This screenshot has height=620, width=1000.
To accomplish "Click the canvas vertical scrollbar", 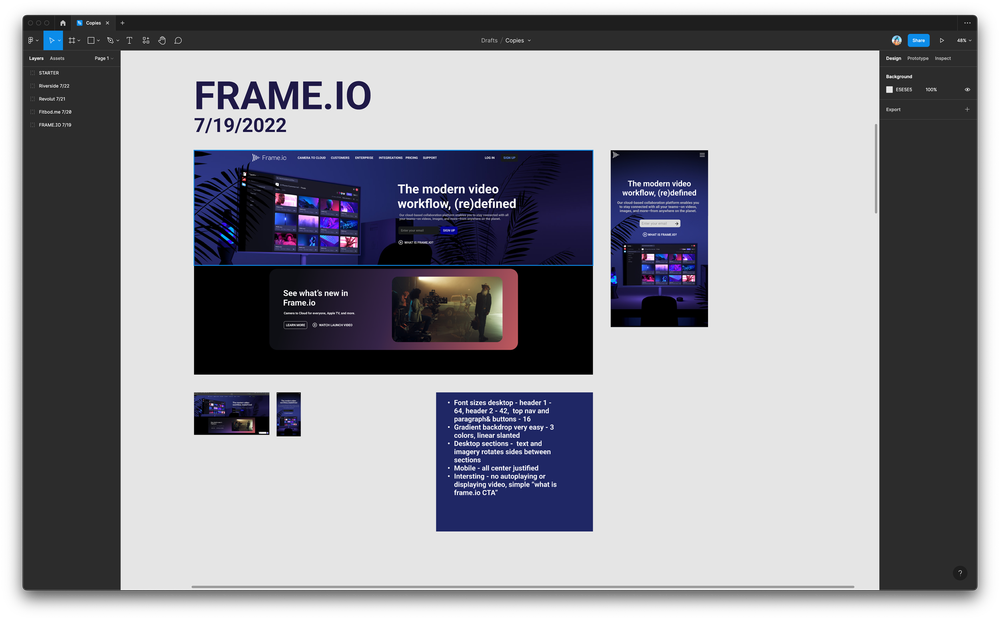I will click(876, 168).
